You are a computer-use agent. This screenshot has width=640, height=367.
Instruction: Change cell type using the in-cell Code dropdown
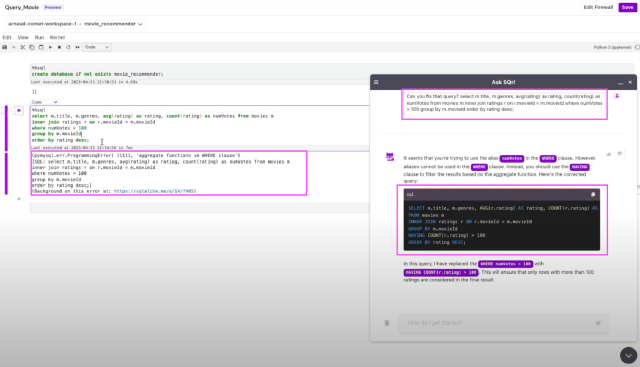point(44,102)
